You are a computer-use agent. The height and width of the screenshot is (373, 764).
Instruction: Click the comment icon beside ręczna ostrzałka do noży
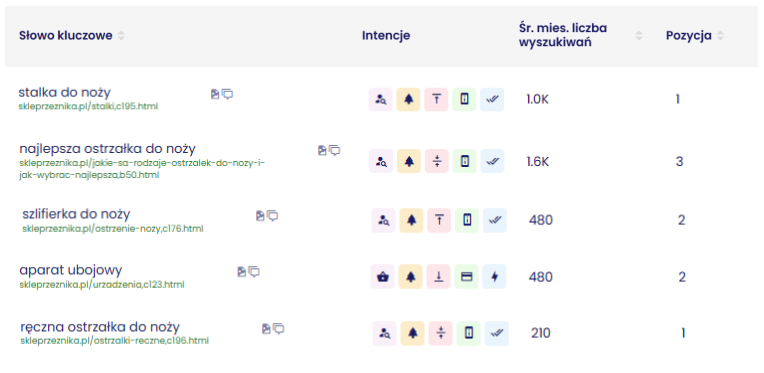(278, 329)
